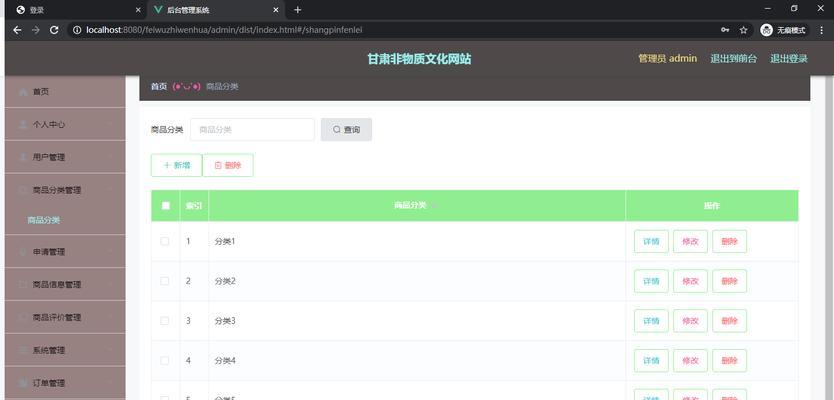Check the checkbox for 分类3 row
Viewport: 834px width, 400px height.
coord(165,321)
